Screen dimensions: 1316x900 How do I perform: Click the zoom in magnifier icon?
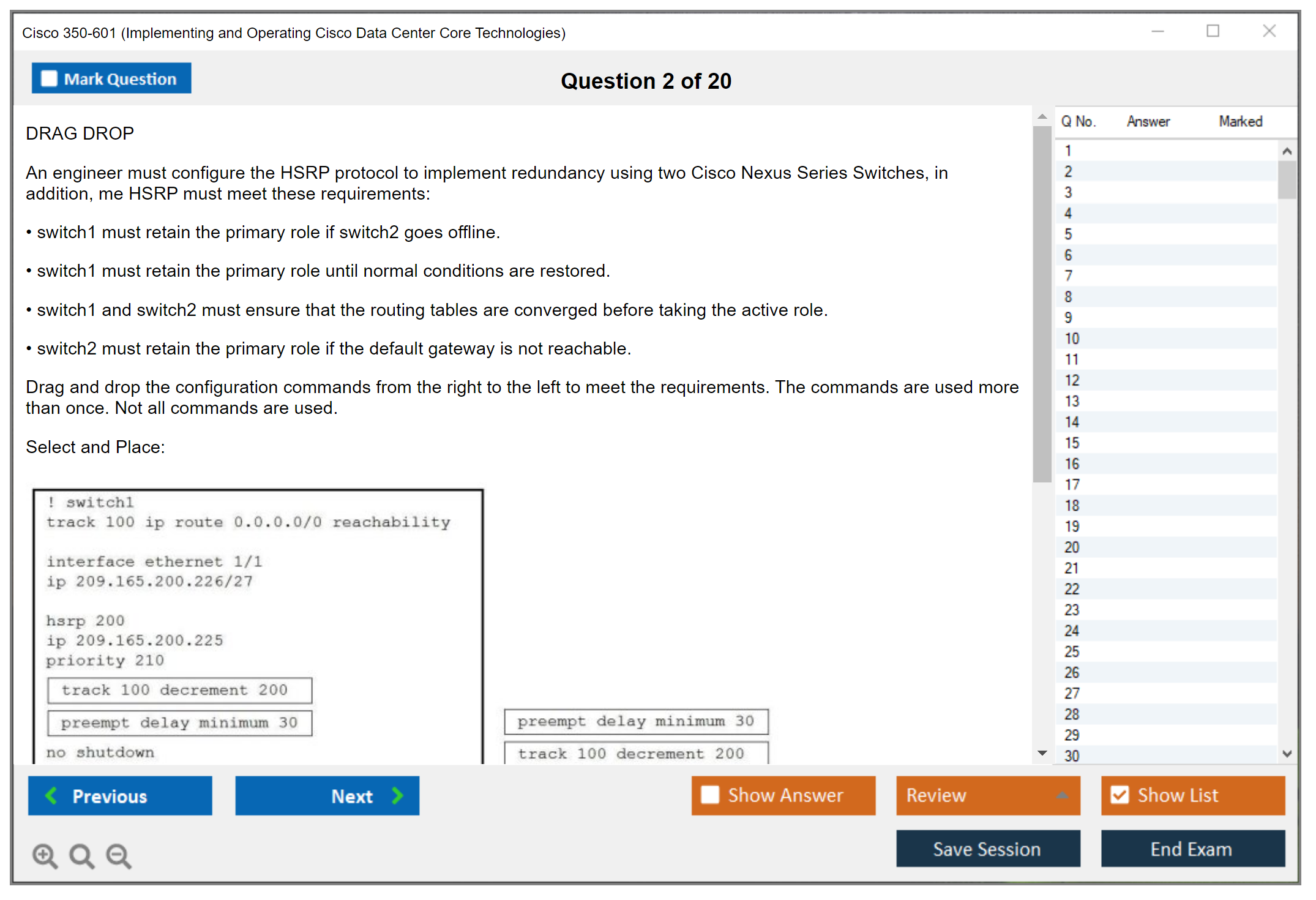(x=45, y=855)
